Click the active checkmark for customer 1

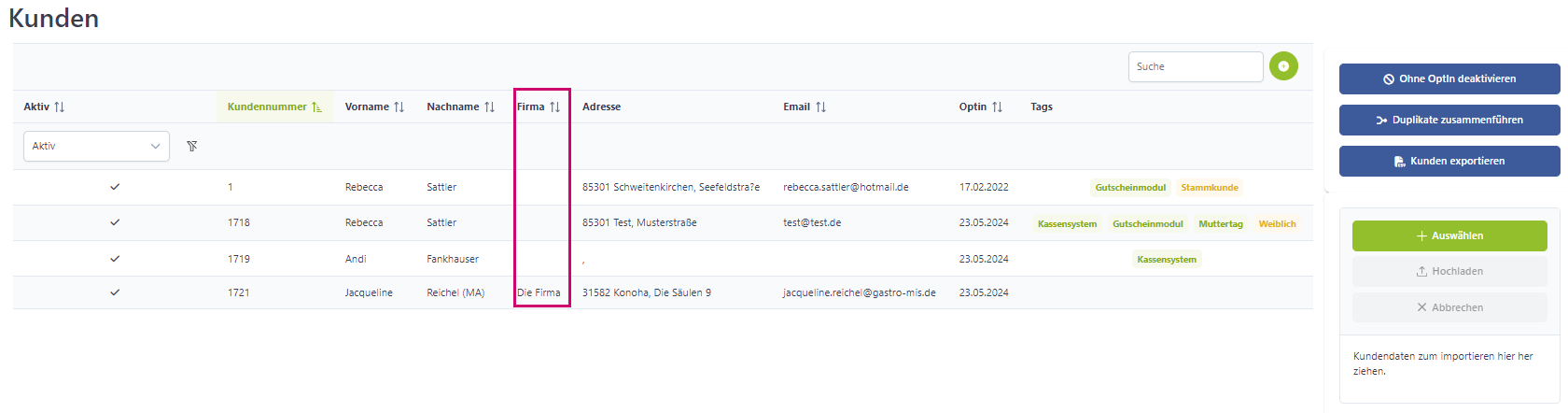[x=115, y=187]
